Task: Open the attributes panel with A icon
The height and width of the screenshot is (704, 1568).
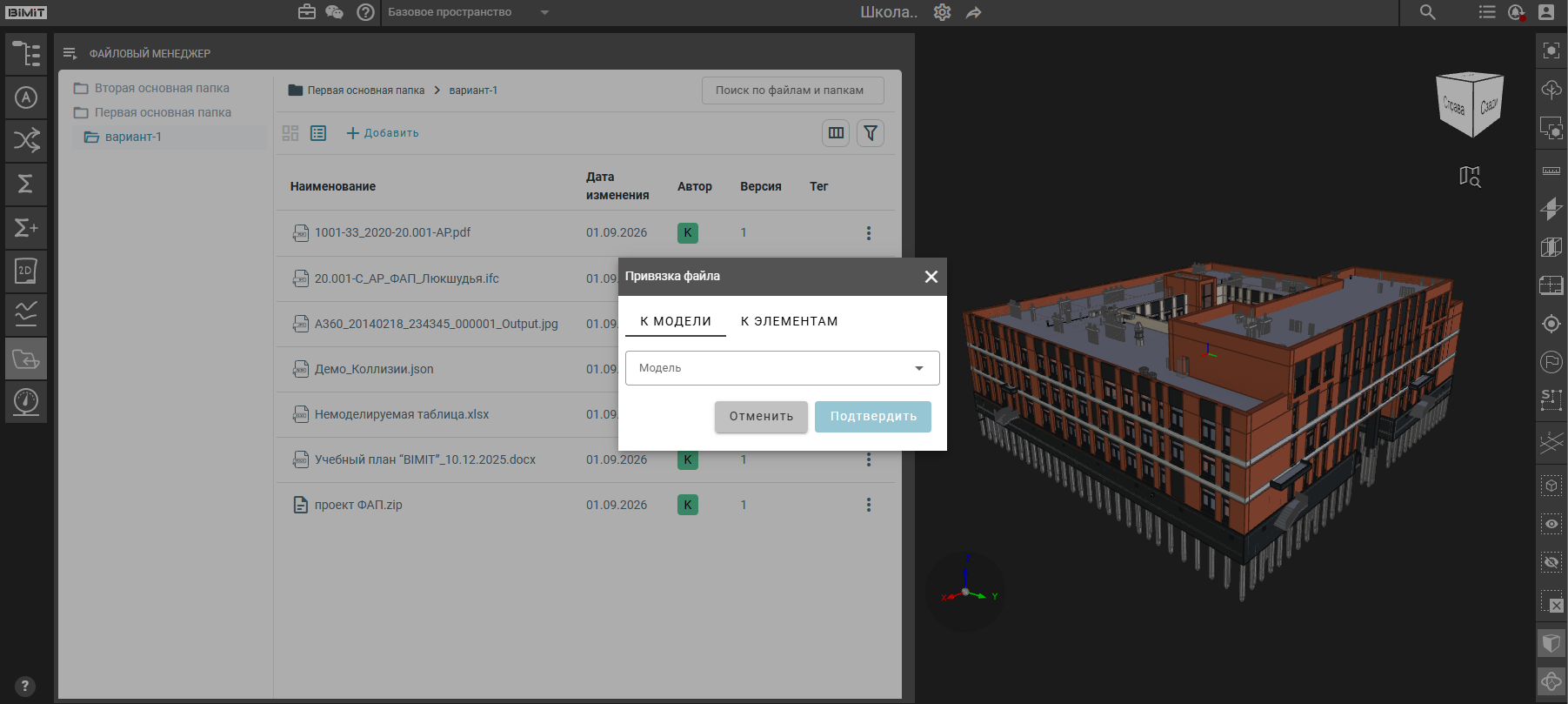Action: coord(26,97)
